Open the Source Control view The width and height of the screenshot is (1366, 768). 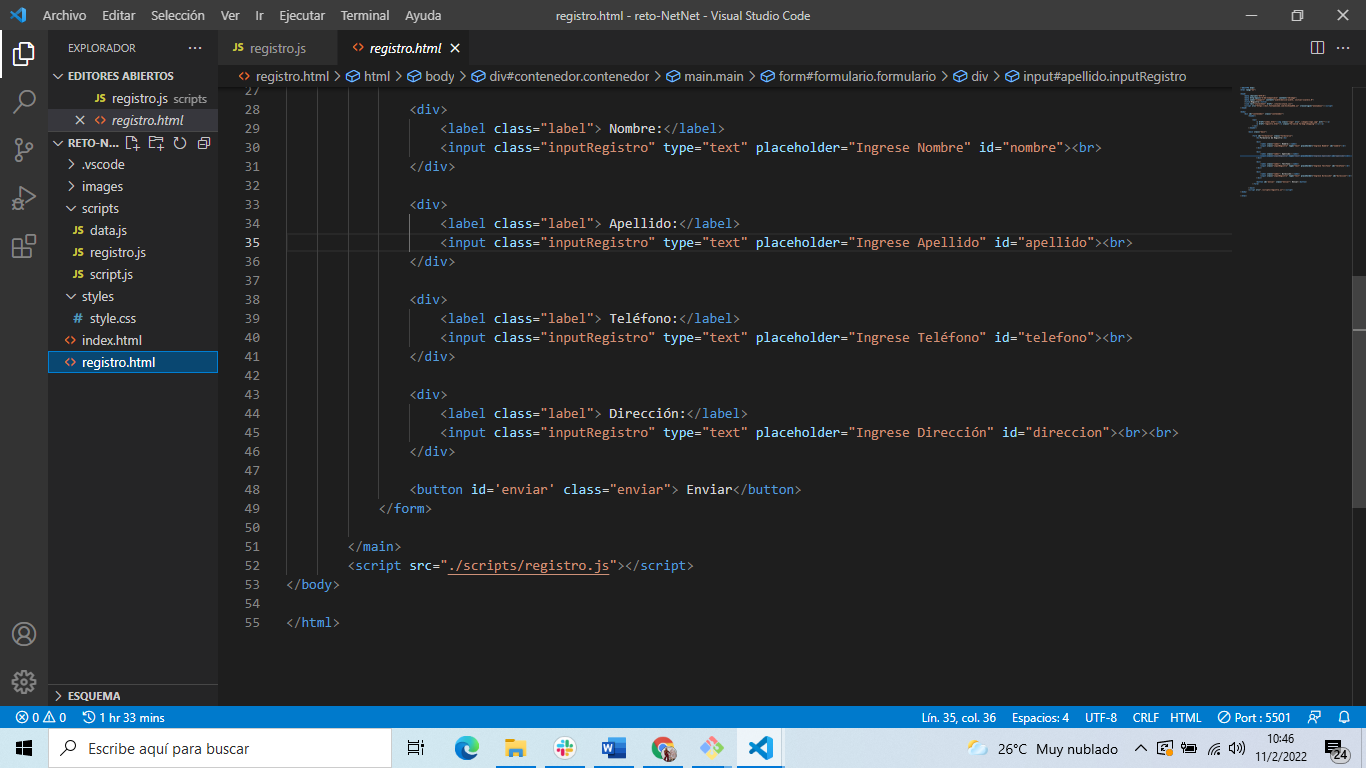(24, 150)
